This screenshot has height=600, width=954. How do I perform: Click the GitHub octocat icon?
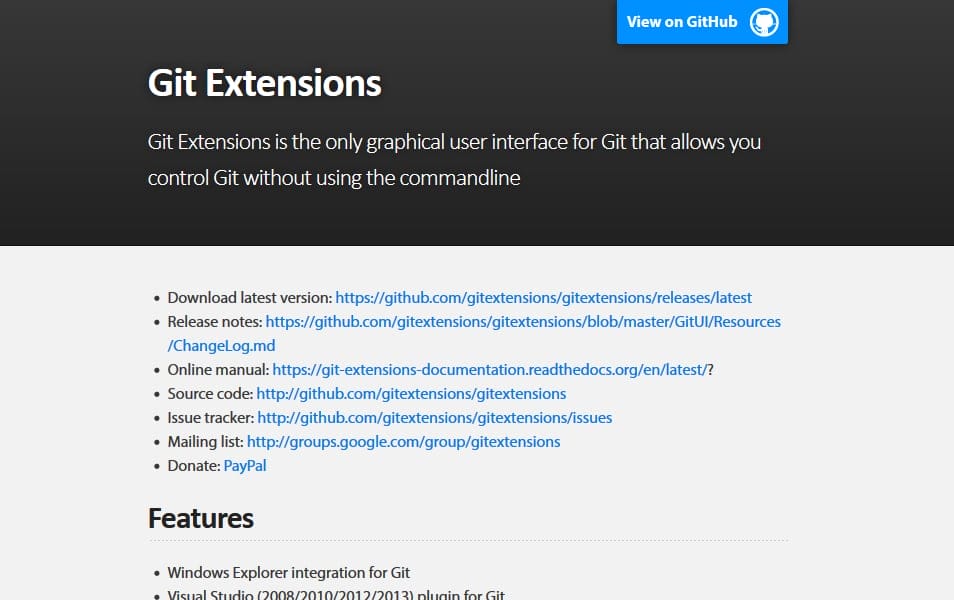click(764, 22)
